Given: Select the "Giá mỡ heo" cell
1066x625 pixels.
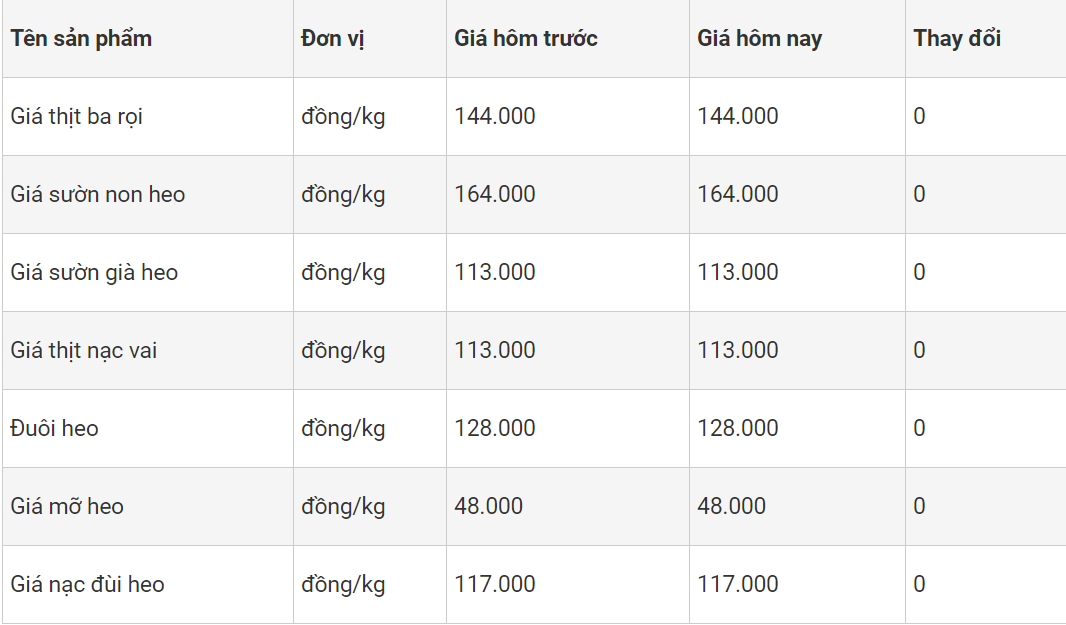Looking at the screenshot, I should [x=67, y=507].
